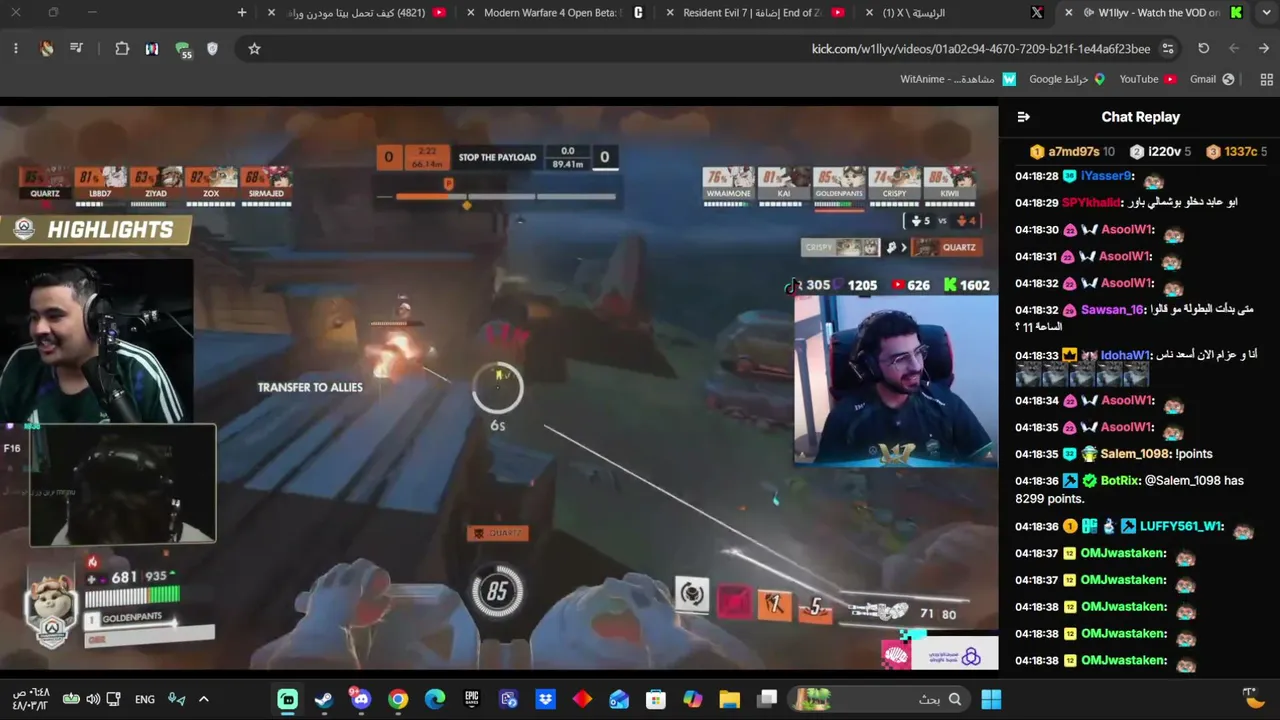Open LUFFY561_W1's chat username

coord(1181,527)
